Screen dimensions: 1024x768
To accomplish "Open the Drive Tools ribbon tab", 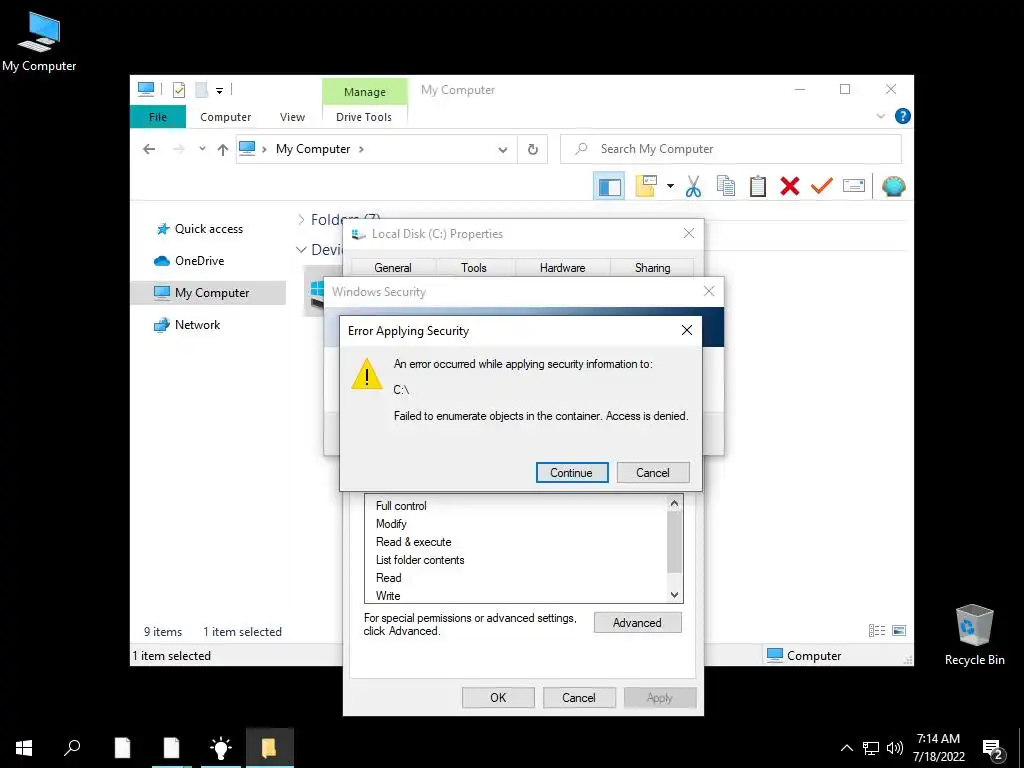I will coord(364,117).
